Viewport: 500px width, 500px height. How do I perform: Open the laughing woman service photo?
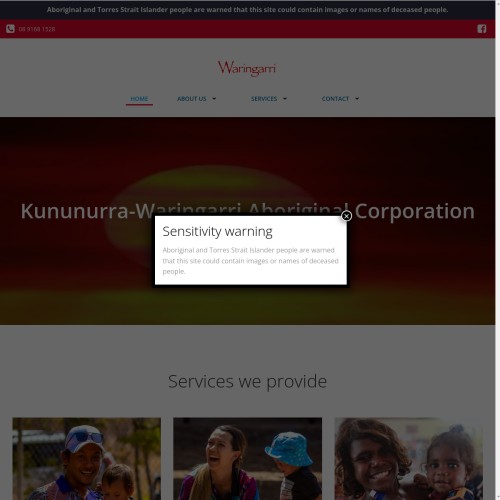tap(248, 459)
